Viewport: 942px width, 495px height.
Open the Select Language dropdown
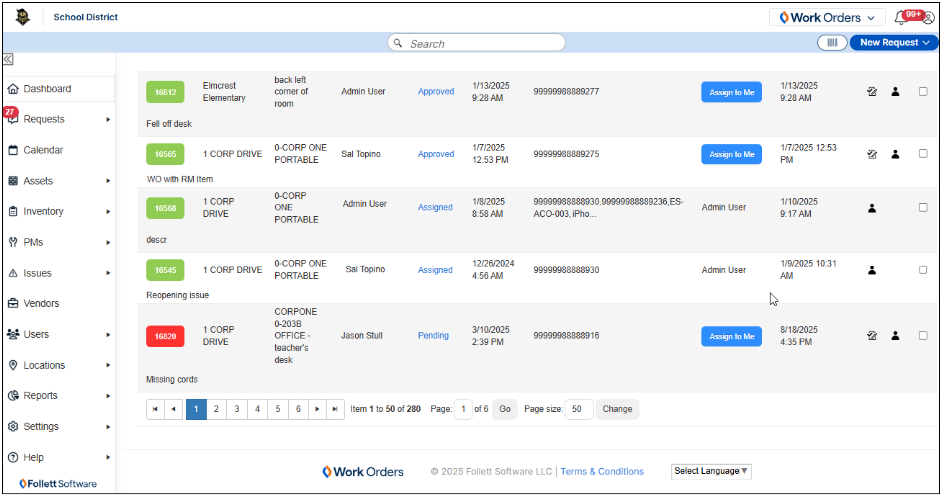point(711,471)
